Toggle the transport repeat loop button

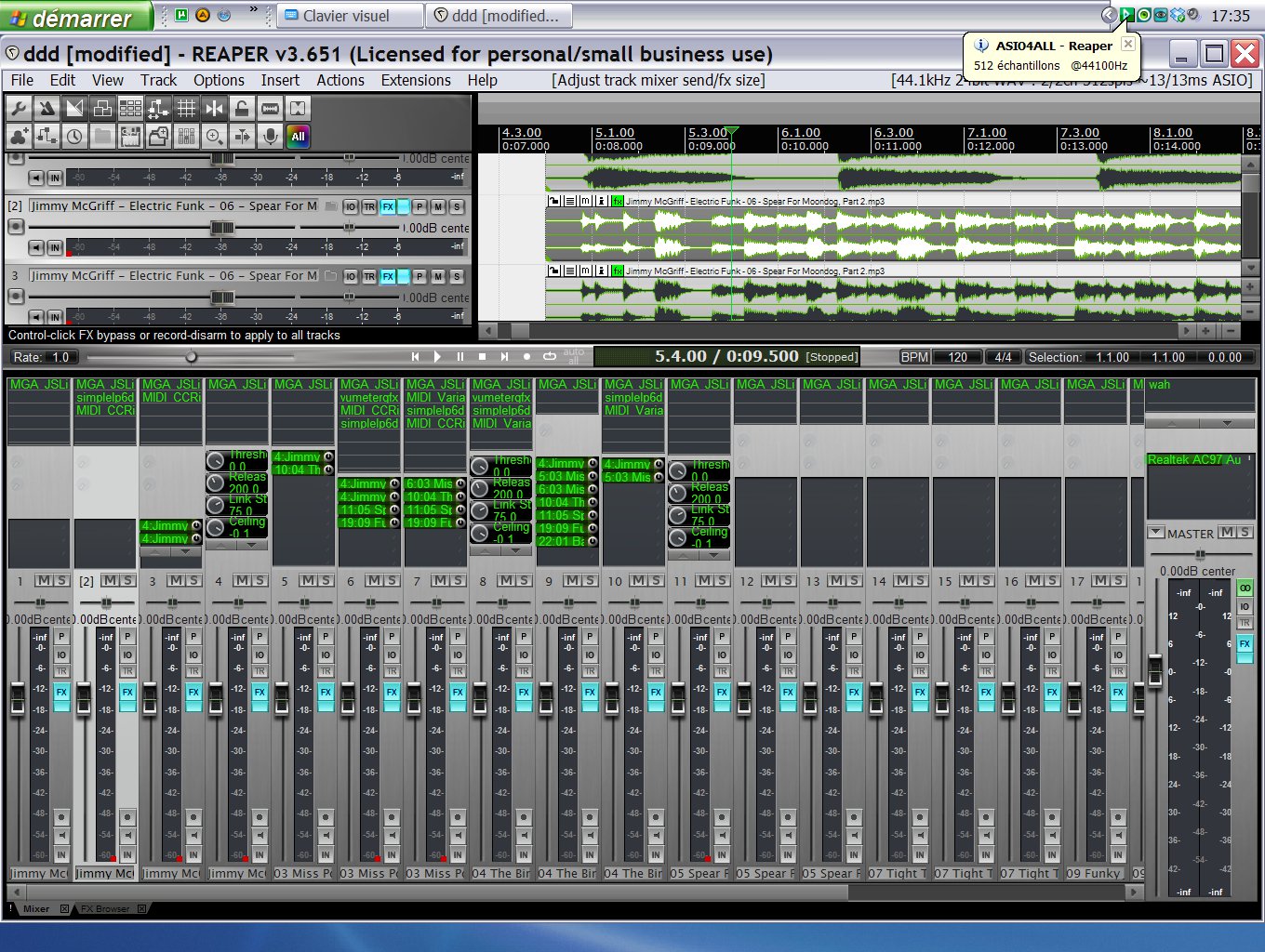pos(550,356)
